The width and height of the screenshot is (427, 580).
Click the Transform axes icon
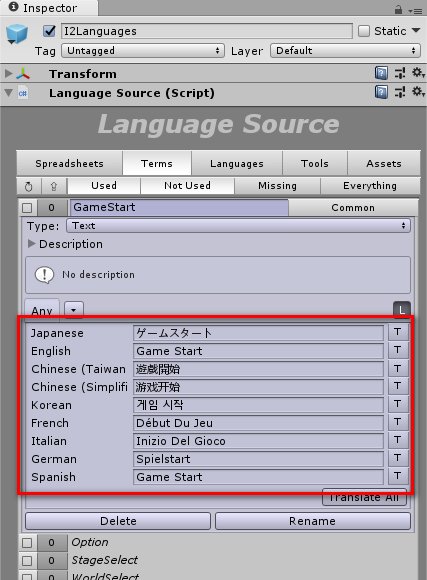23,74
